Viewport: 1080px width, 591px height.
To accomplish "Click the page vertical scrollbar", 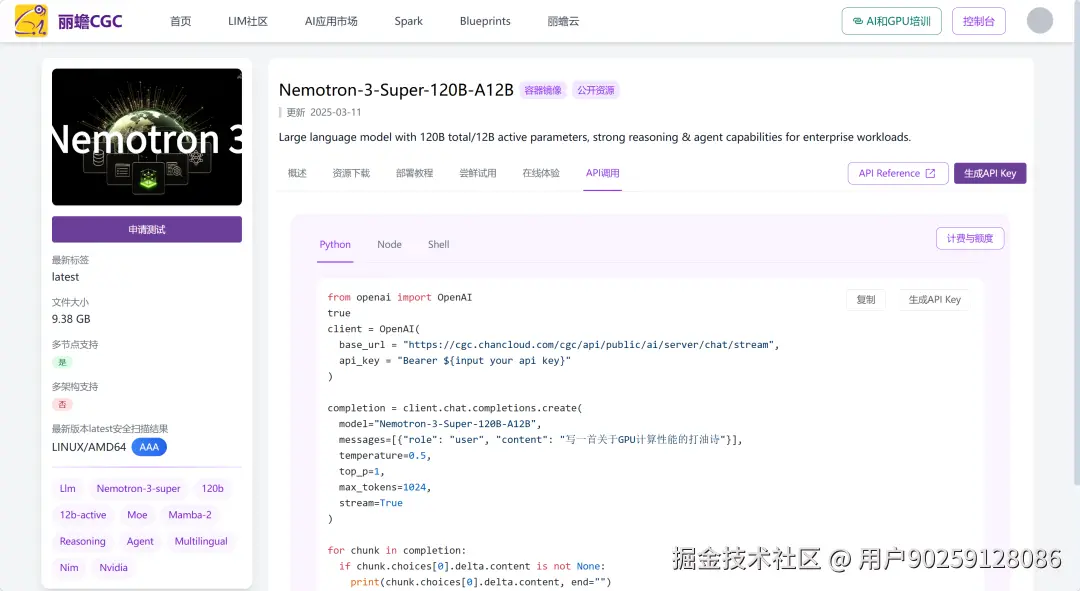I will pos(1076,241).
